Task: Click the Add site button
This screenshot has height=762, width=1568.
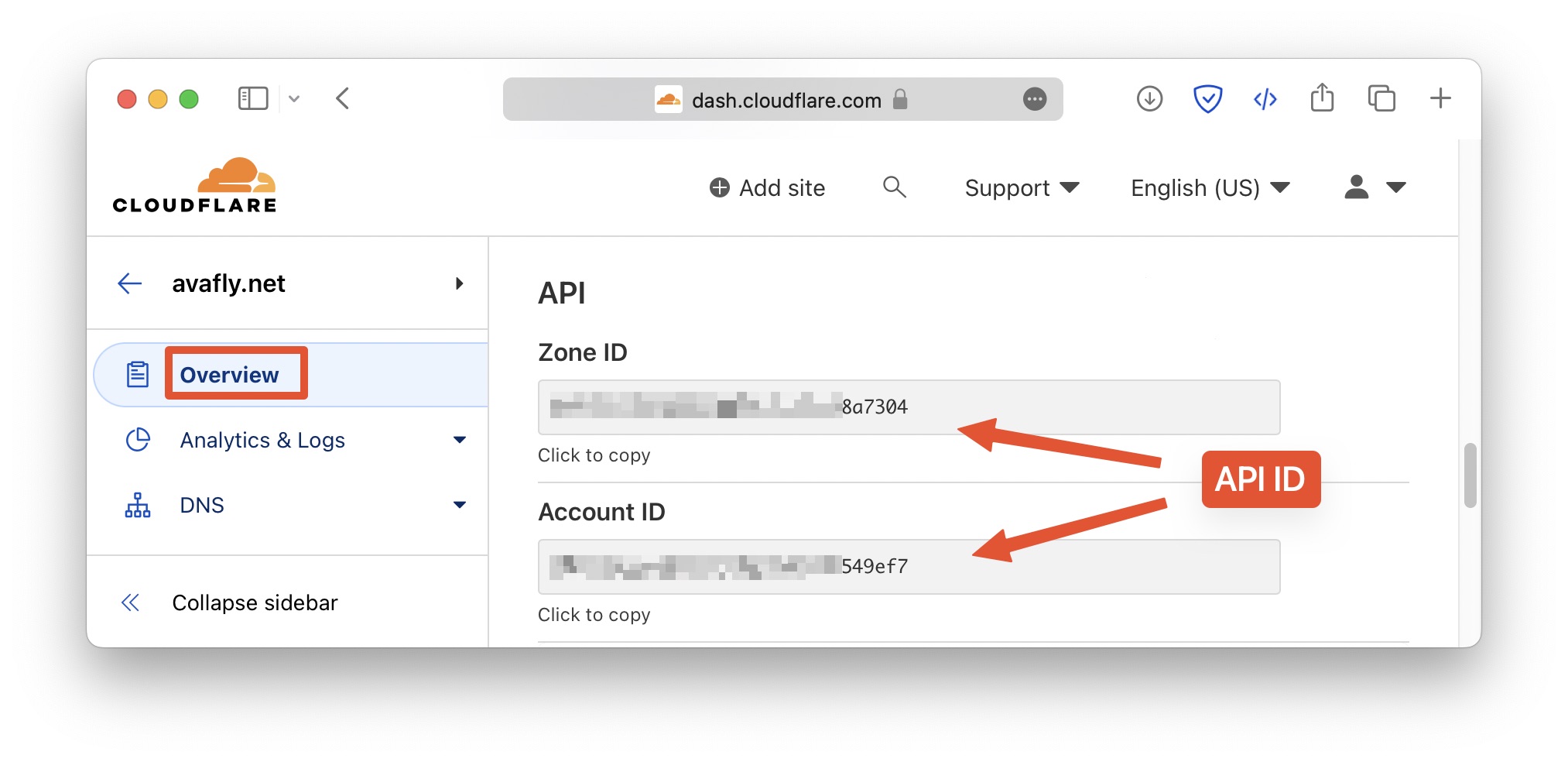Action: 767,187
